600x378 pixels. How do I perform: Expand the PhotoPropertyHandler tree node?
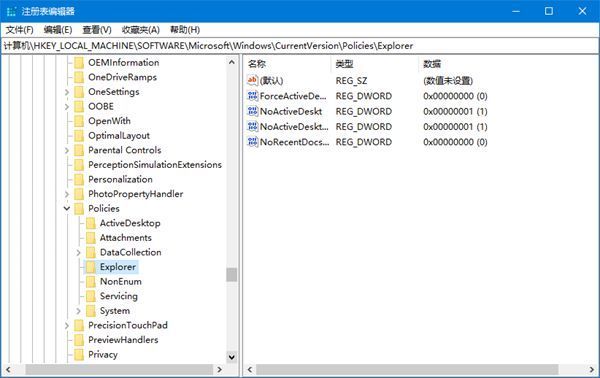pos(67,194)
